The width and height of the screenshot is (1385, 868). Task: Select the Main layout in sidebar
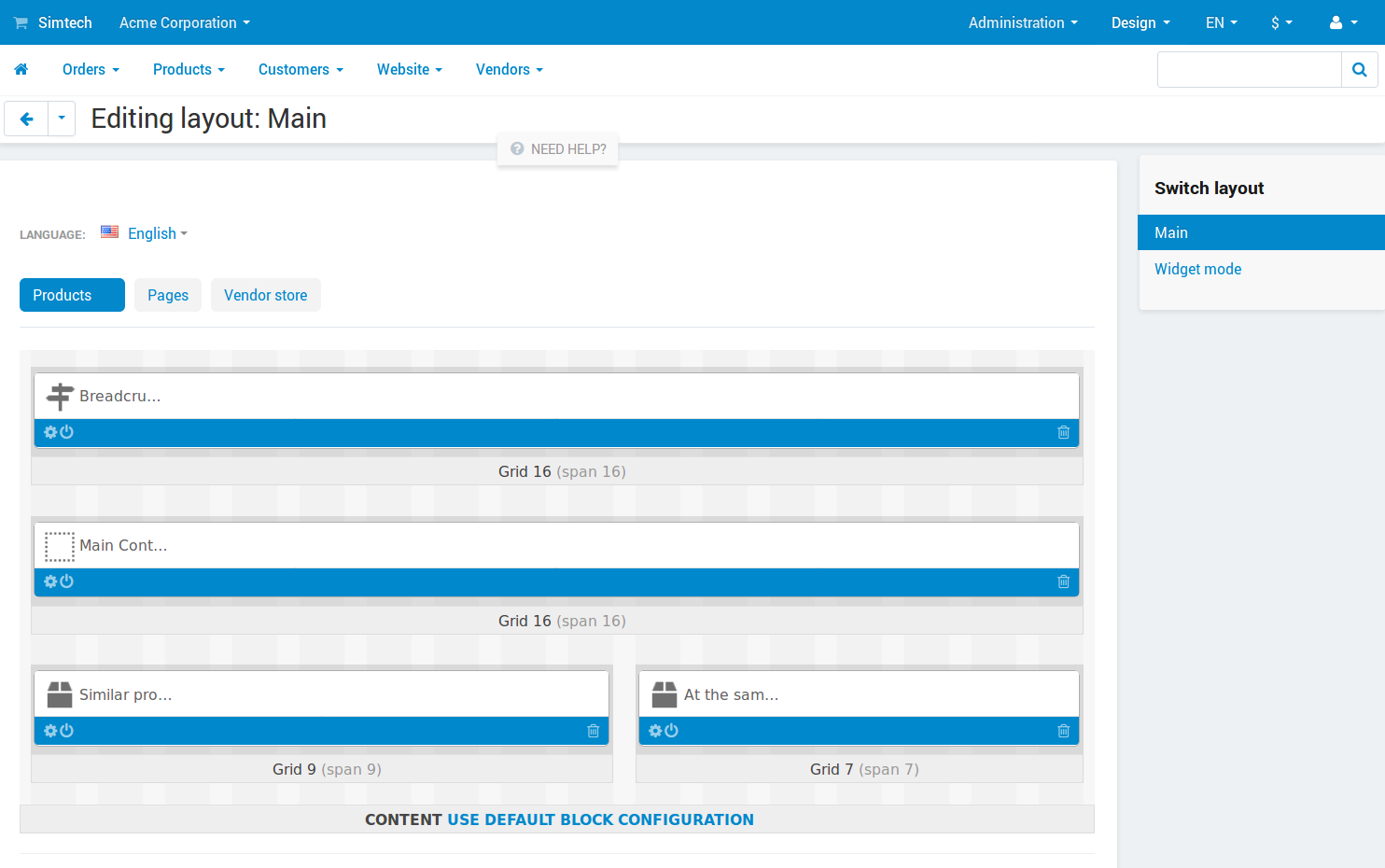point(1261,232)
